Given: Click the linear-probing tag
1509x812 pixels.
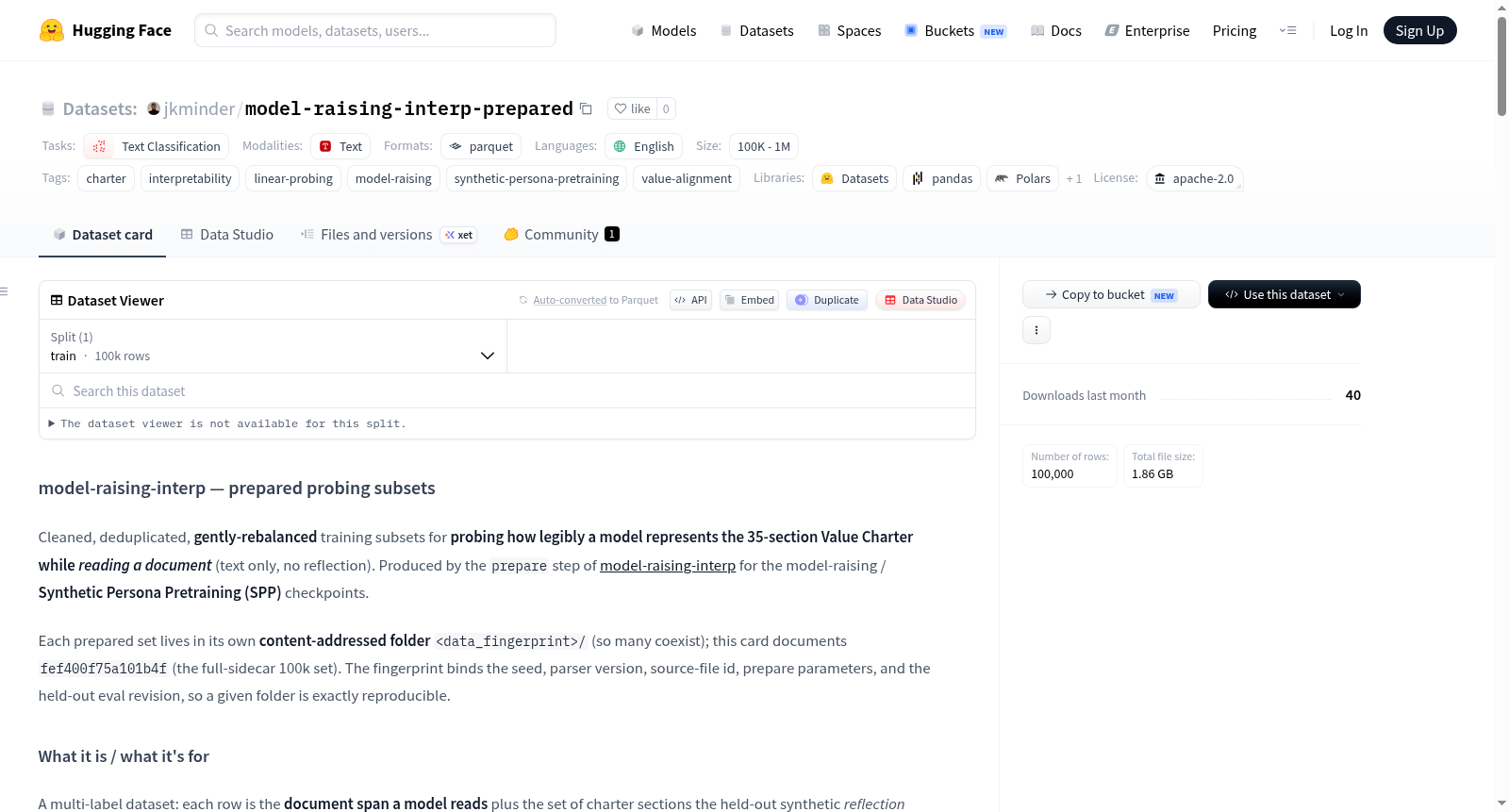Looking at the screenshot, I should [293, 178].
